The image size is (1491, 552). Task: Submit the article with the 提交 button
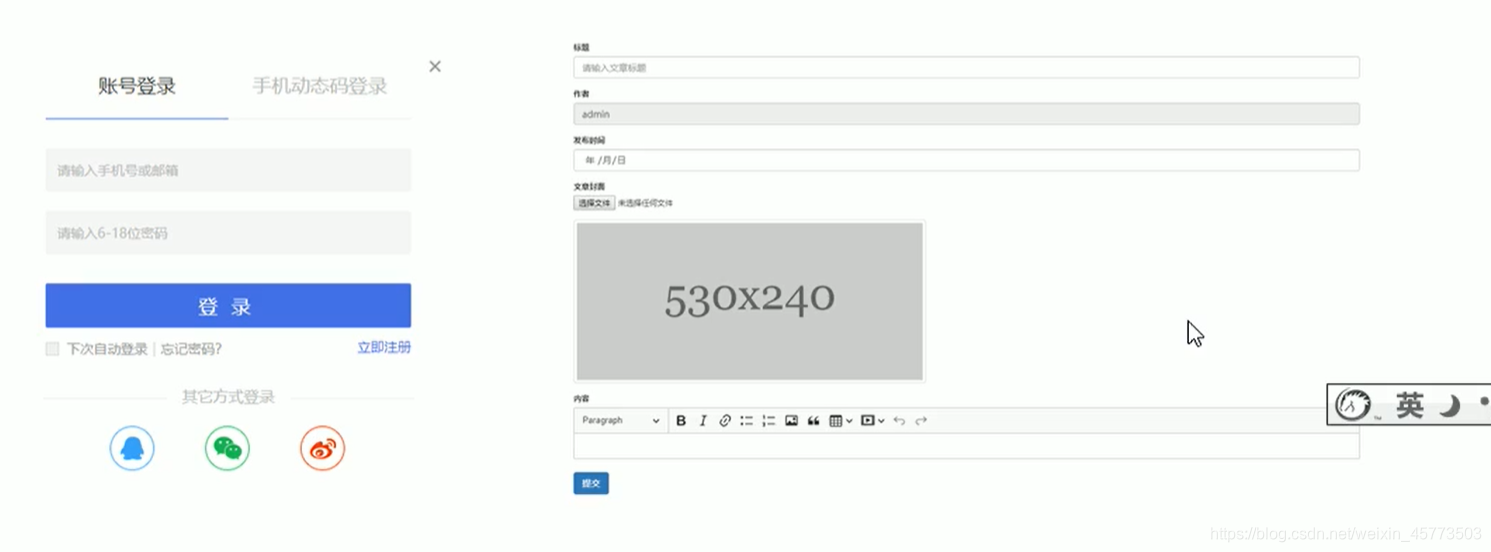tap(591, 483)
